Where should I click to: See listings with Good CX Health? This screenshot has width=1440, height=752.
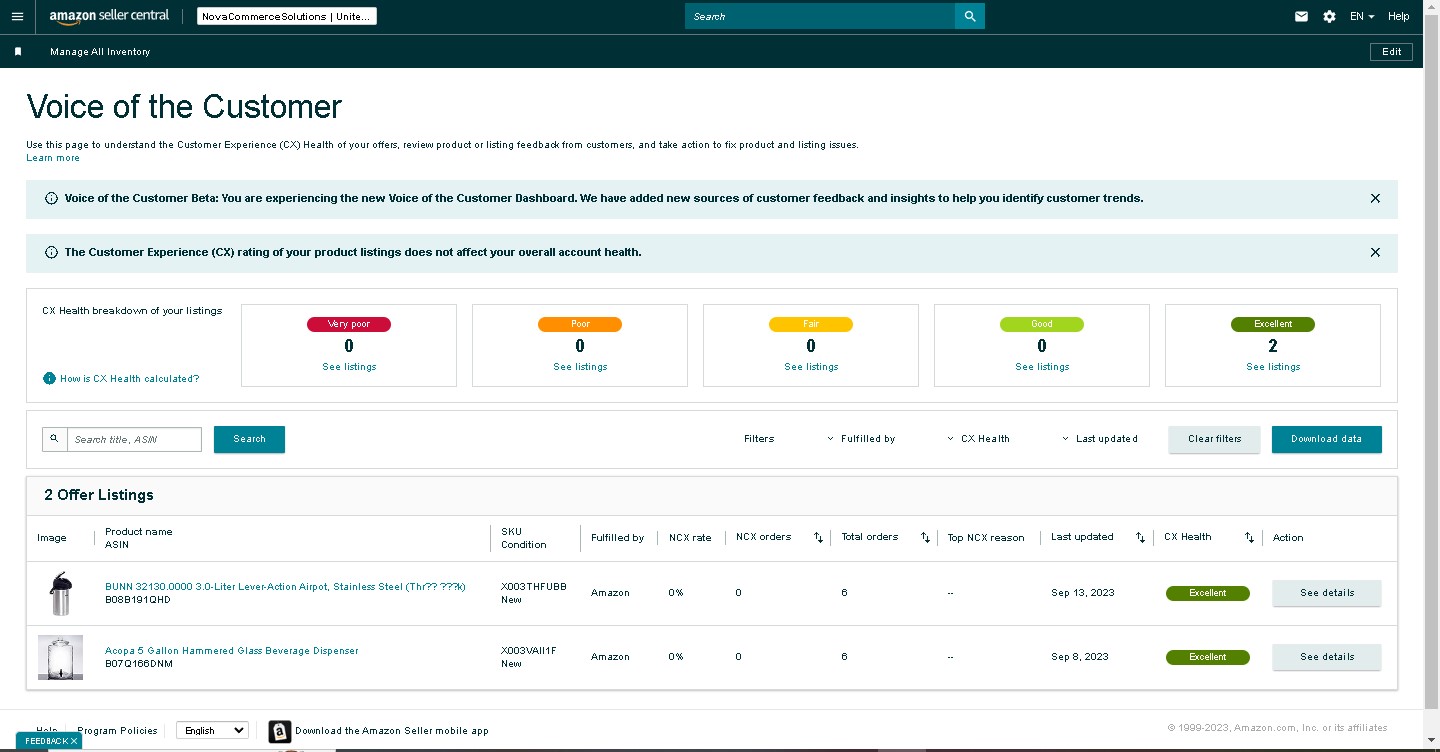(1042, 367)
